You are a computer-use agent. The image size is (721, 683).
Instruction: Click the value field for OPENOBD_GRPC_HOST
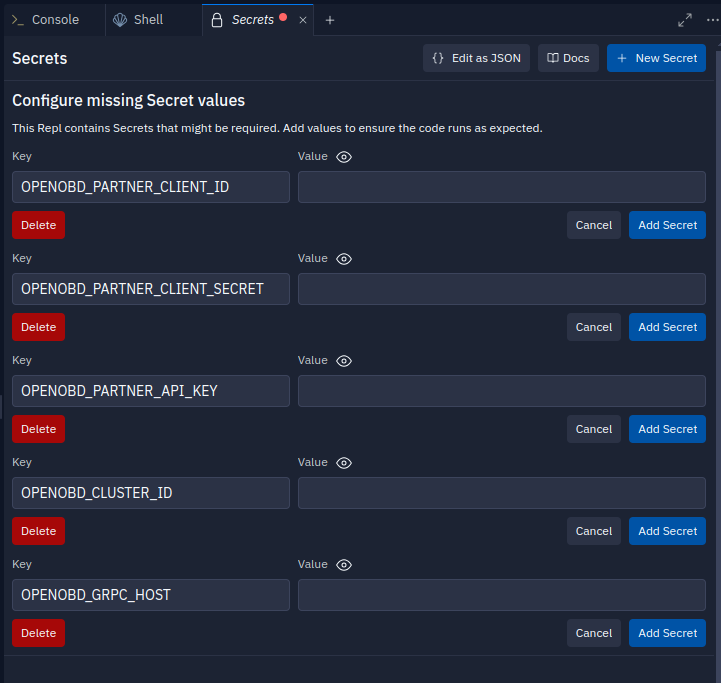pos(501,595)
